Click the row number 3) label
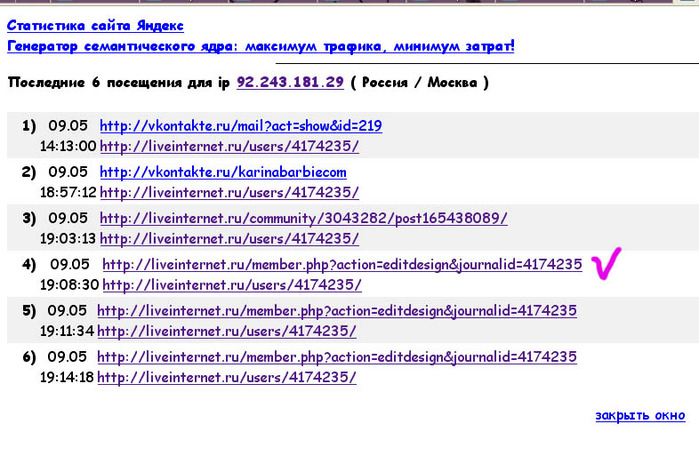This screenshot has height=464, width=699. (29, 218)
